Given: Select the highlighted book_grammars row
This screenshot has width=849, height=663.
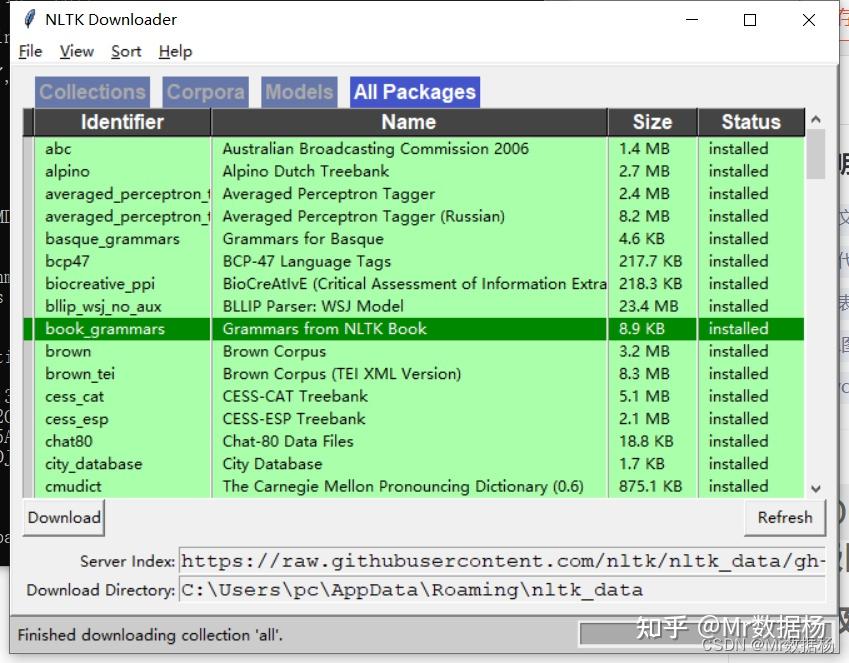Looking at the screenshot, I should point(414,329).
